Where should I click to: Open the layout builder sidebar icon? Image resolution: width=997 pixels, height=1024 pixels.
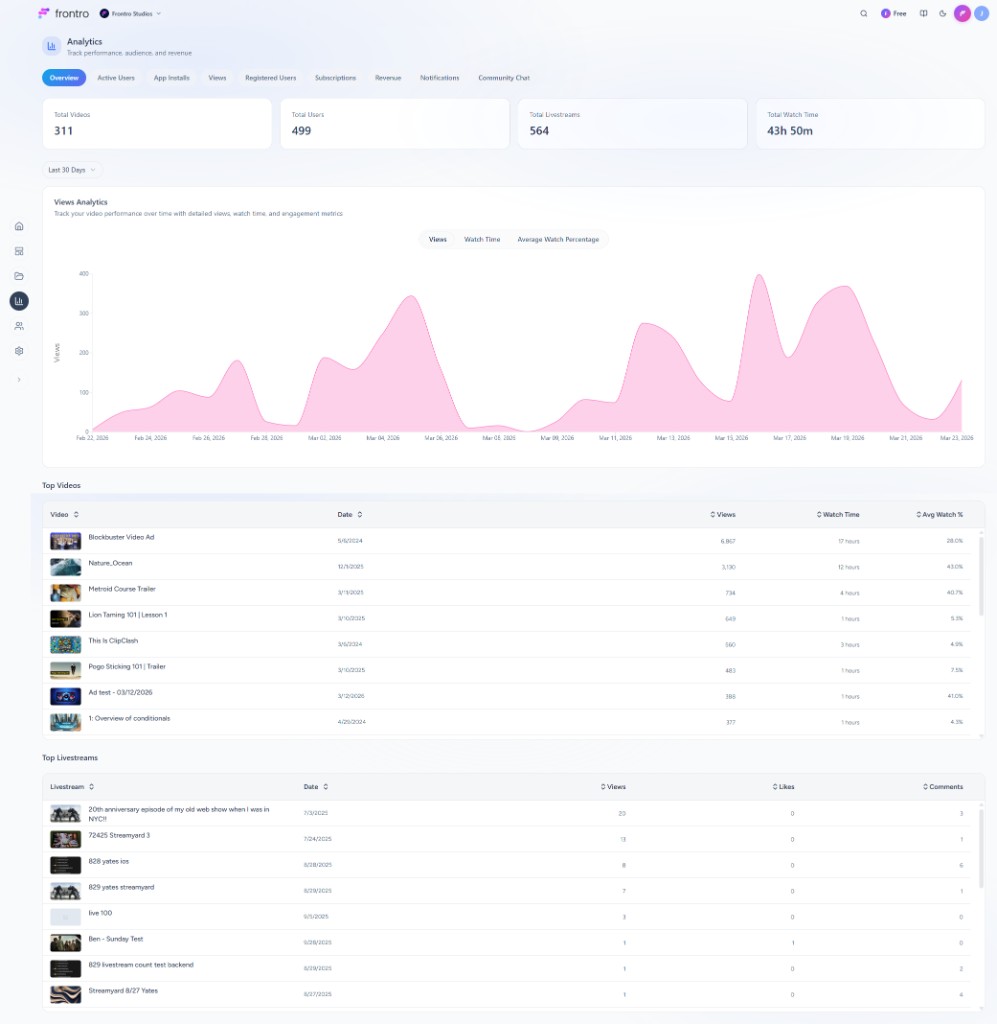(x=19, y=251)
